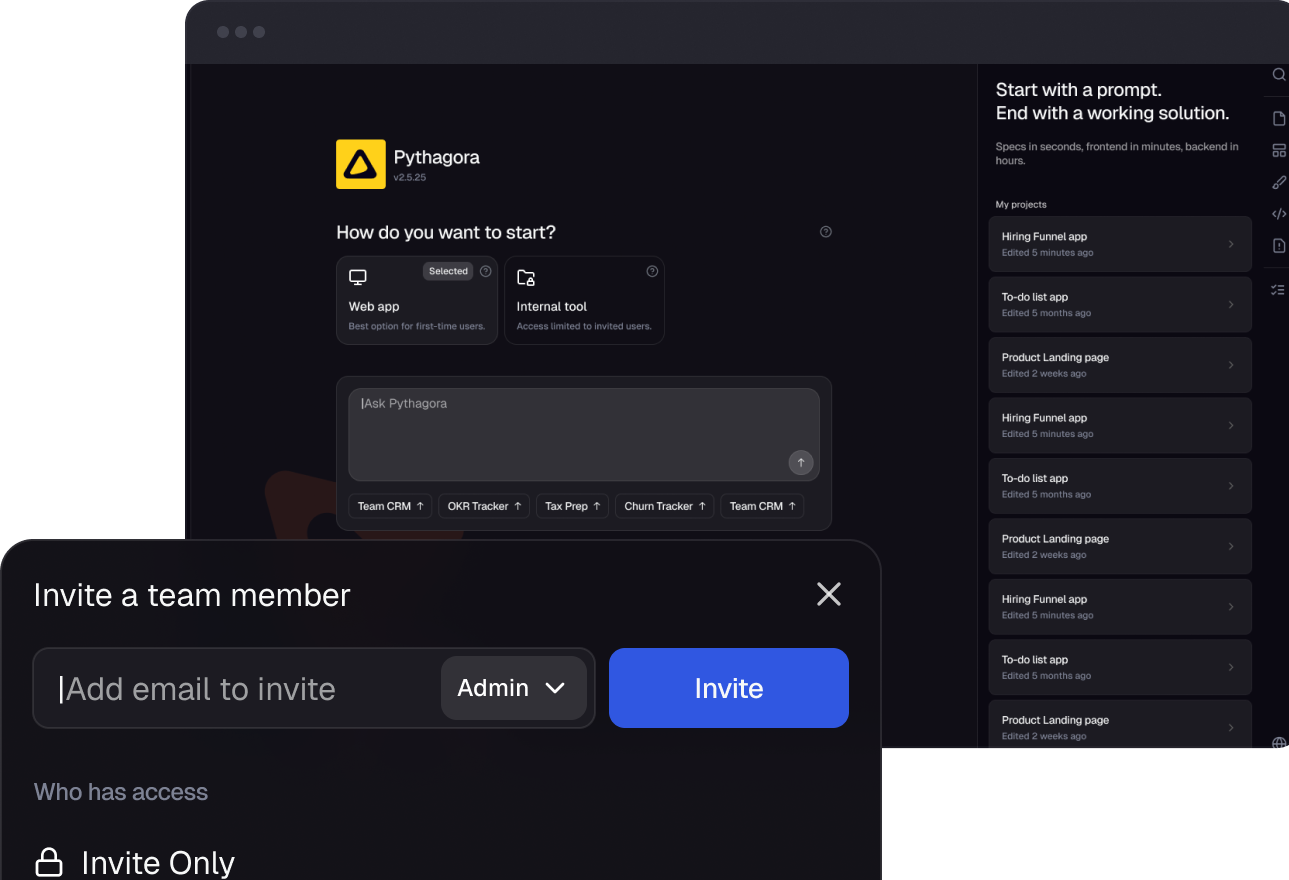Click the Invite Only access setting

click(x=135, y=862)
